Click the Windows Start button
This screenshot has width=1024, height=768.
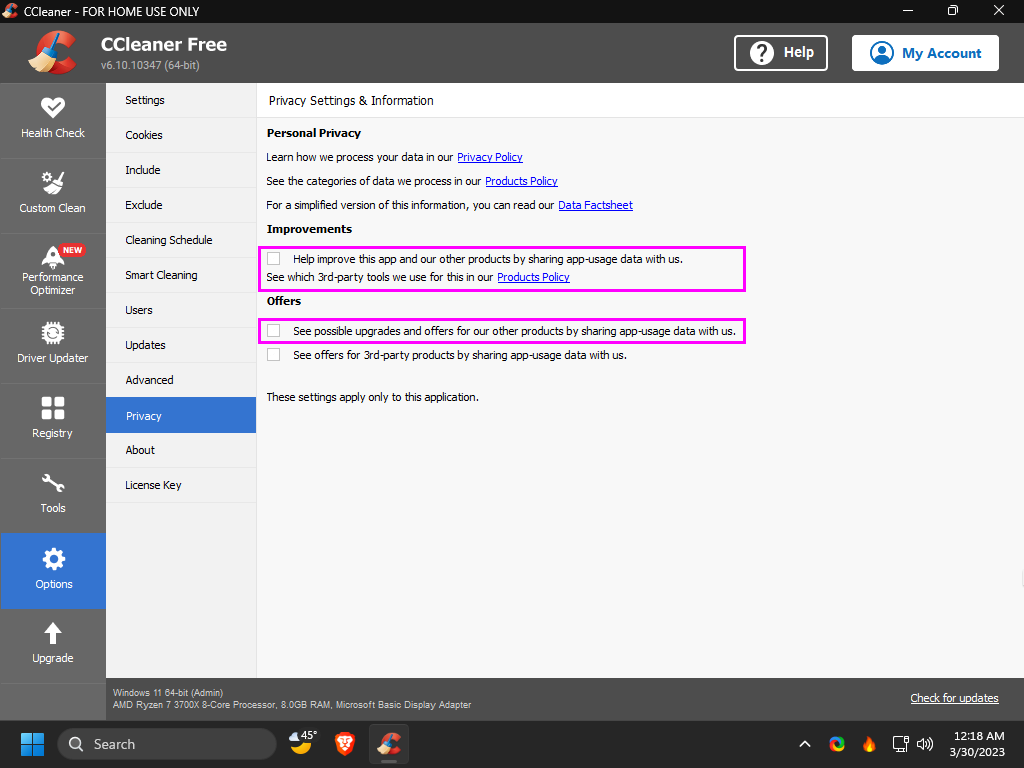[x=32, y=744]
